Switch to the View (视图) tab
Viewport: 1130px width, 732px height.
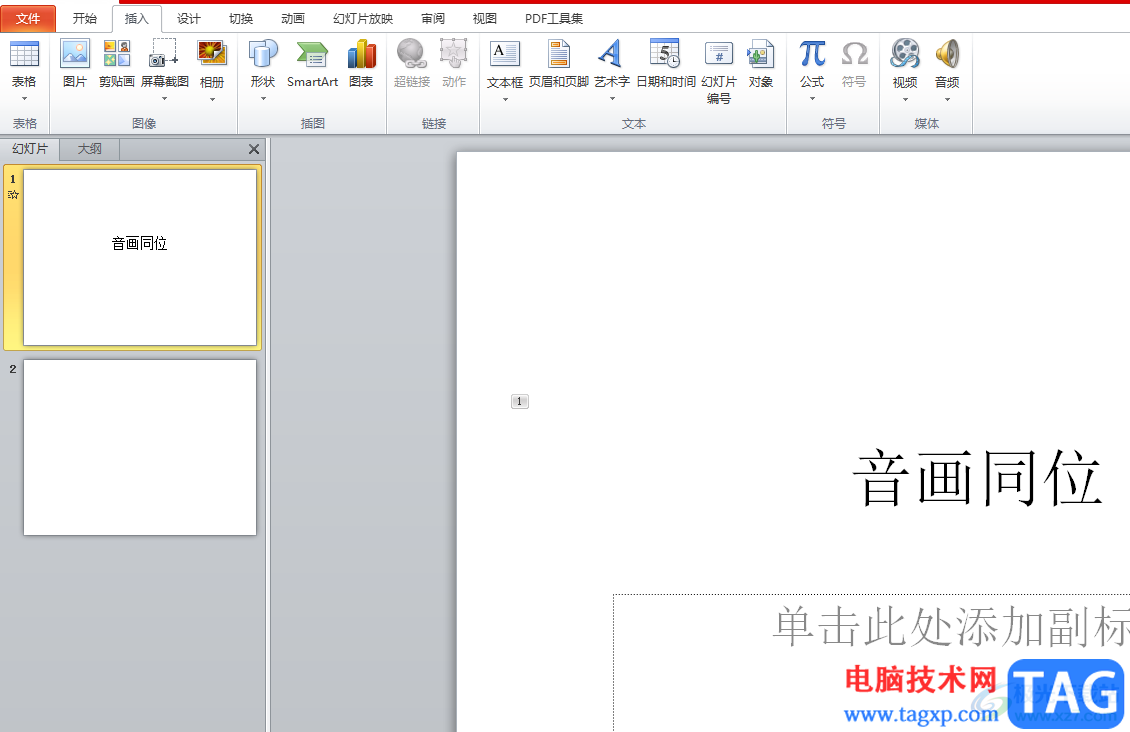point(484,19)
